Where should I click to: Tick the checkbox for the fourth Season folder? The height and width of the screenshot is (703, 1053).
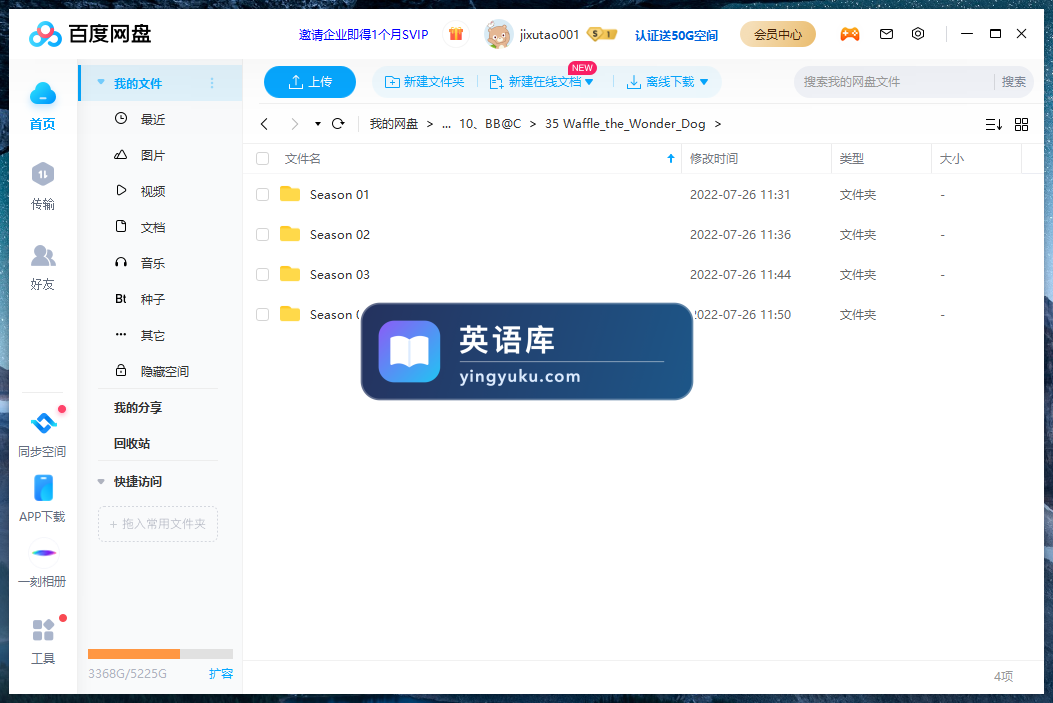point(263,314)
